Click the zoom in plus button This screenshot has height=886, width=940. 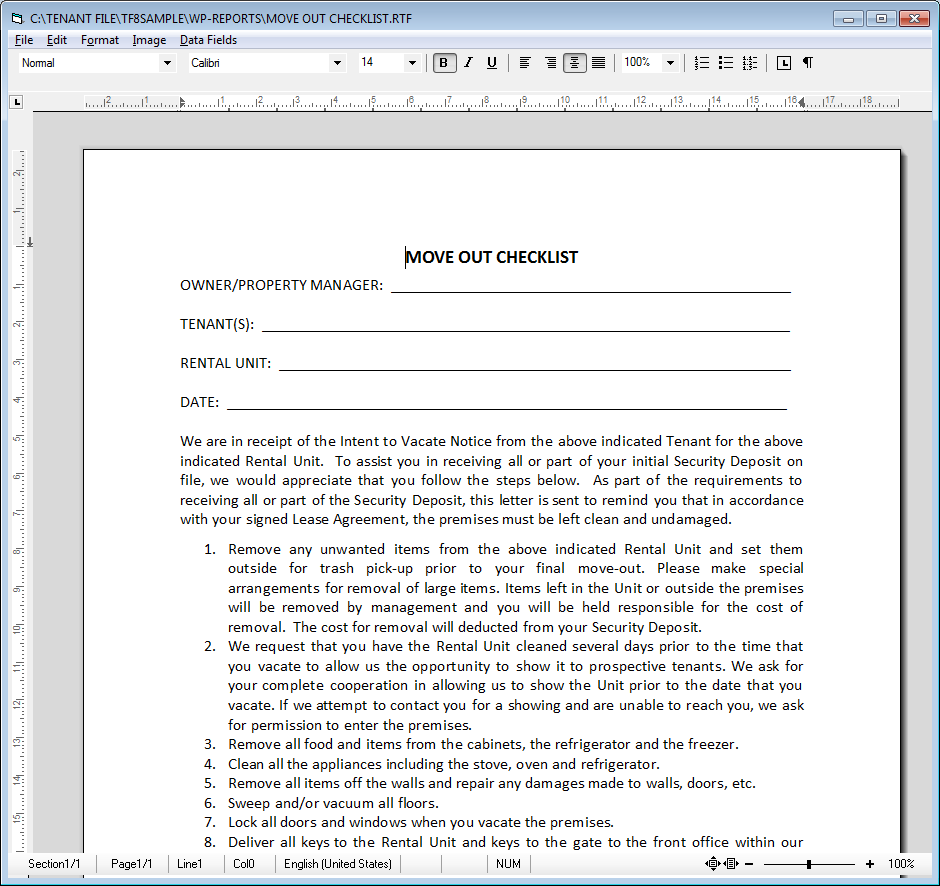pos(870,864)
